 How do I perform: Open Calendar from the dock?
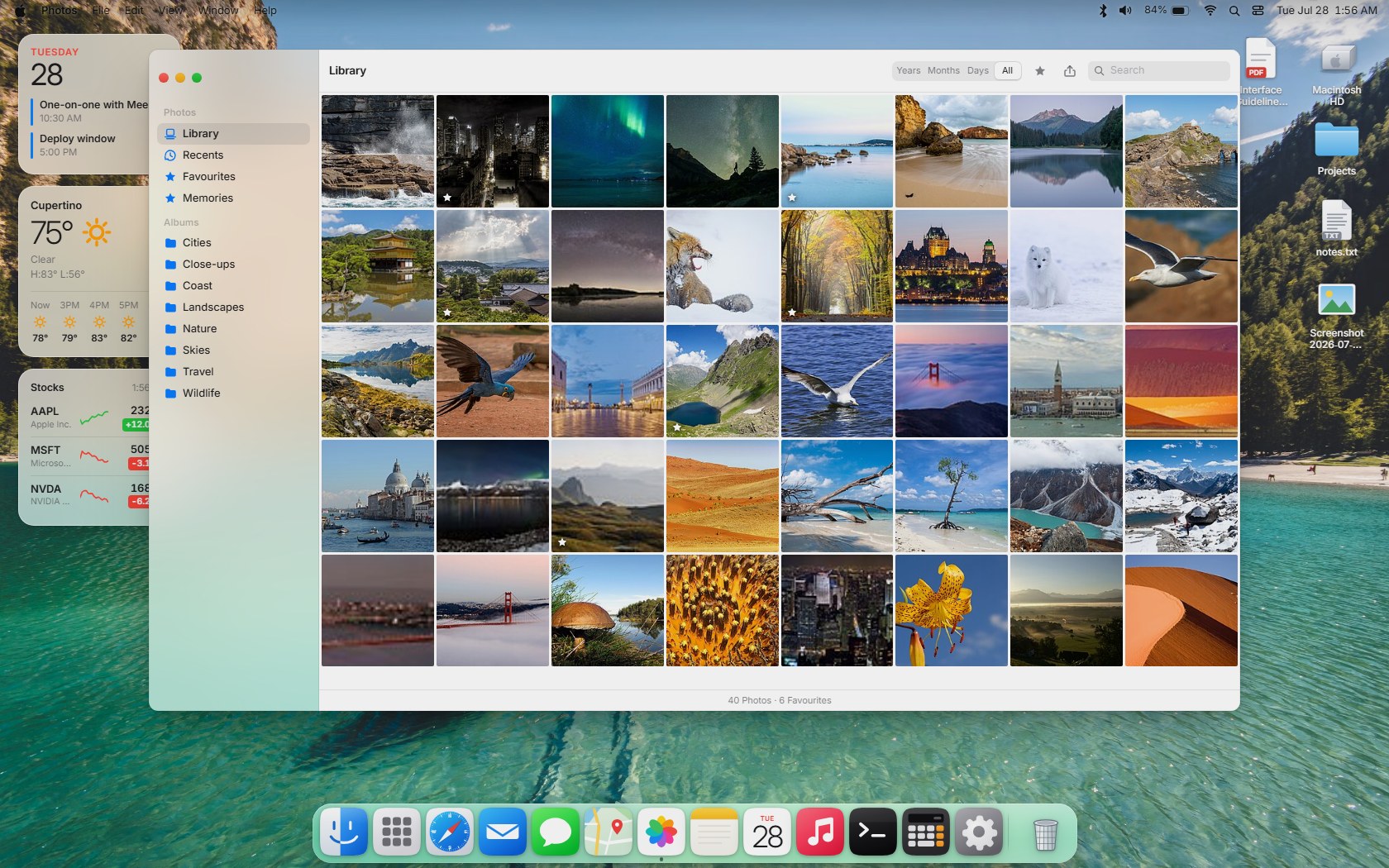(x=767, y=832)
